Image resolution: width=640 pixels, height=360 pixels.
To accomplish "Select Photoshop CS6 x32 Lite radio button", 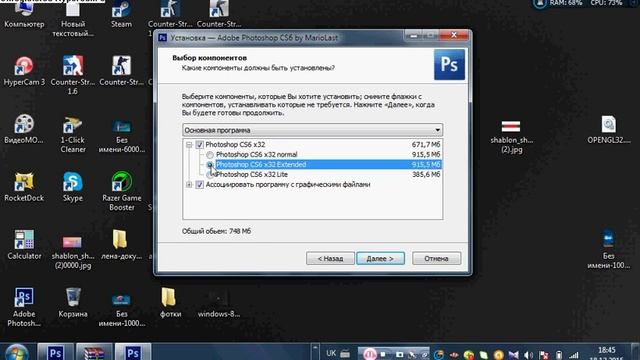I will tap(210, 175).
